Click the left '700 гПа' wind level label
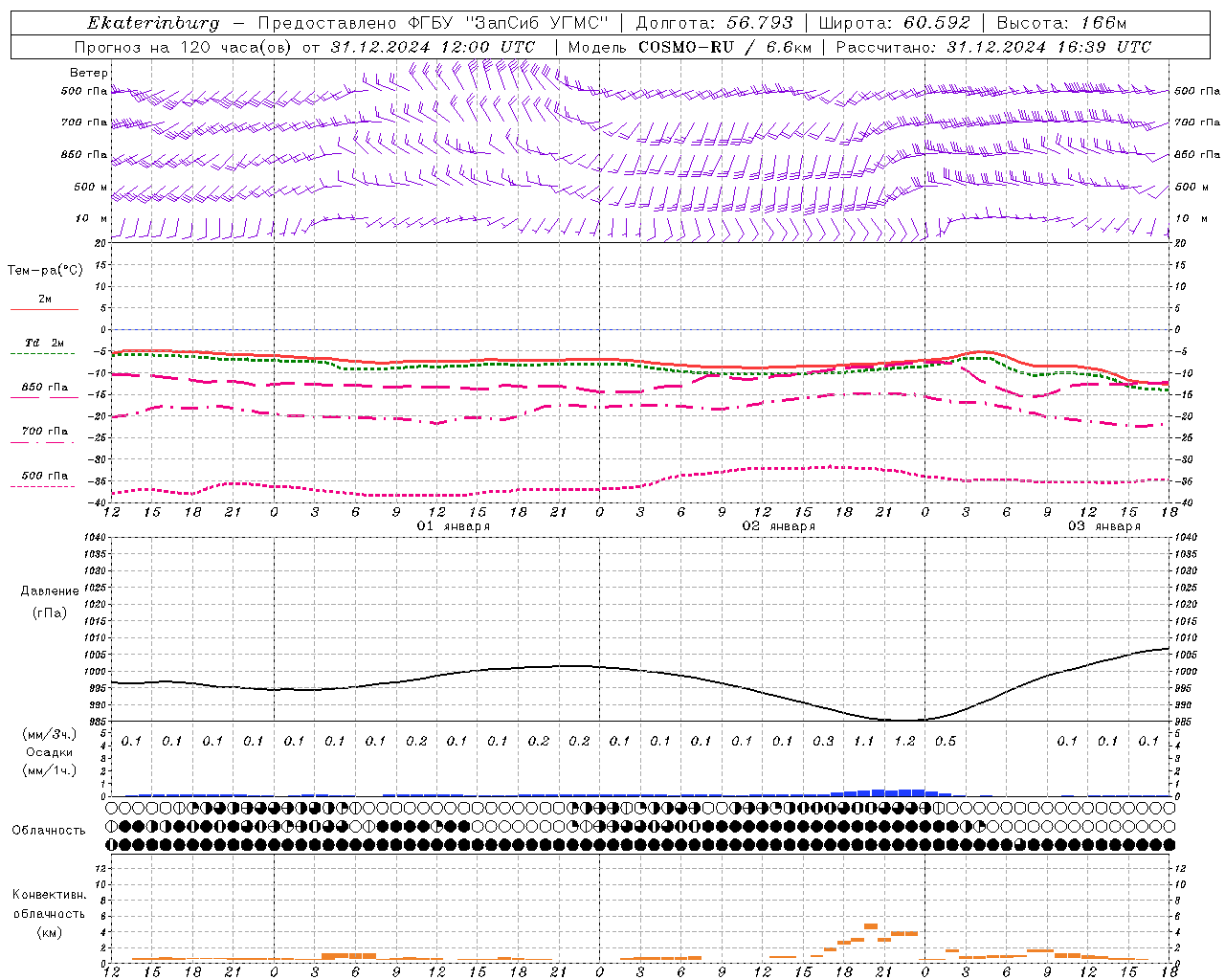 84,122
